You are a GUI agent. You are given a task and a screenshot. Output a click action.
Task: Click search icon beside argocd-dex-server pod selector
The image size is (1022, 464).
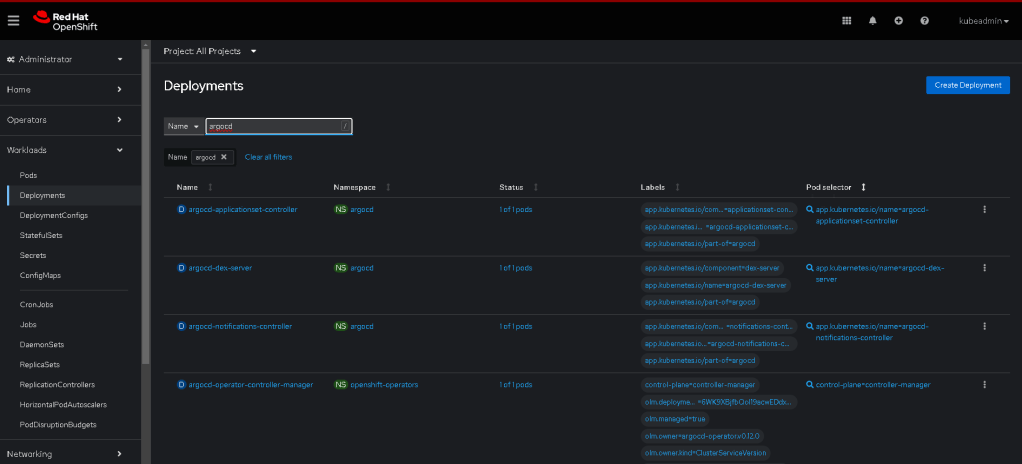coord(810,268)
